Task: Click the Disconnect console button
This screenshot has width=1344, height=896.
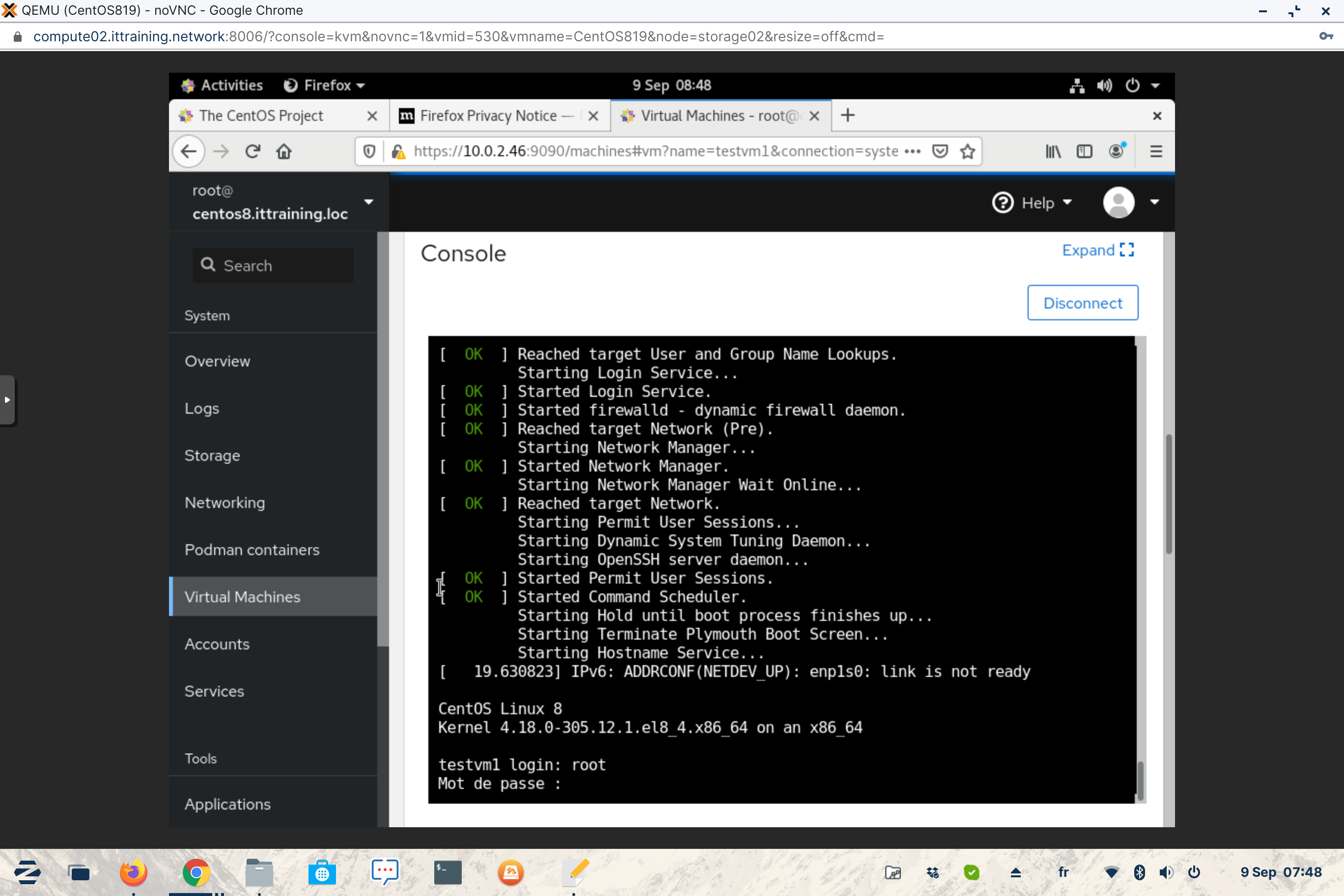Action: click(x=1082, y=303)
